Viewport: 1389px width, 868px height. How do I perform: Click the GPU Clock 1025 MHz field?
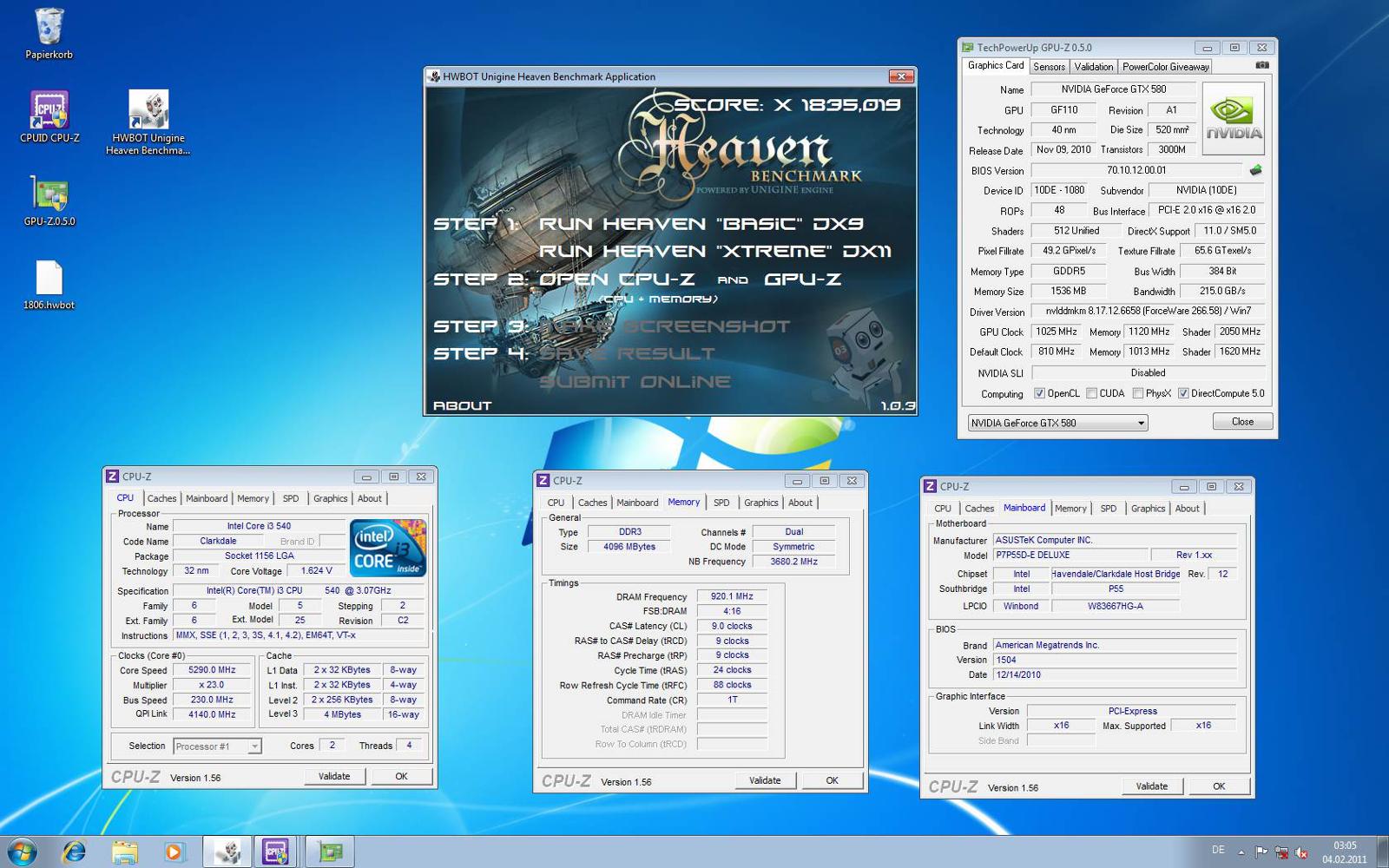point(1057,332)
